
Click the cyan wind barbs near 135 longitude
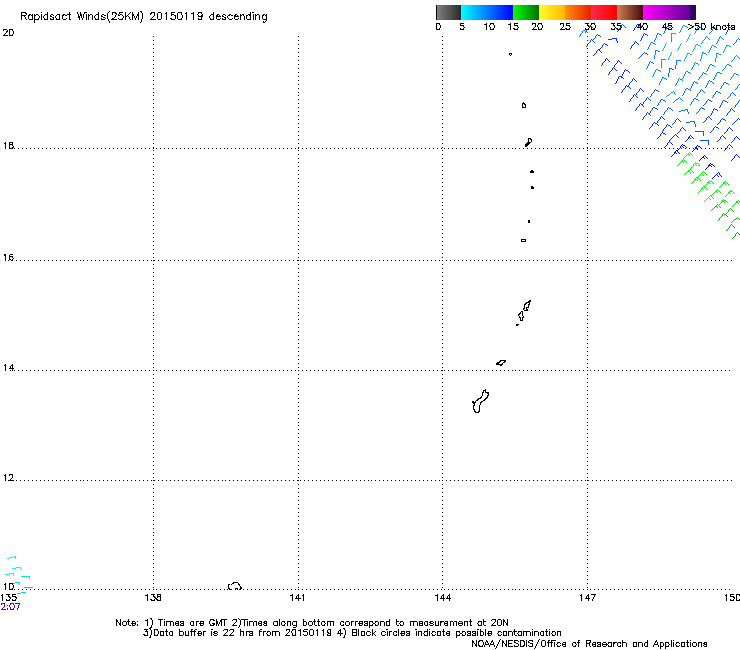pos(18,574)
